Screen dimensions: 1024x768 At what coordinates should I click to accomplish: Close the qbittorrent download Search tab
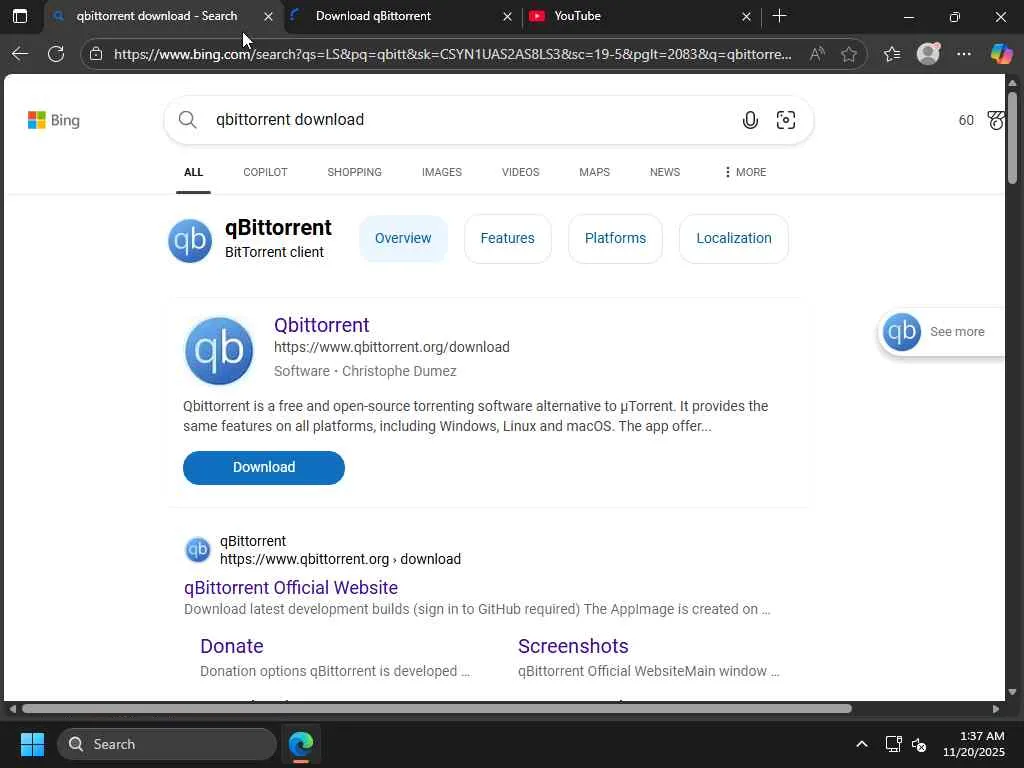(268, 16)
